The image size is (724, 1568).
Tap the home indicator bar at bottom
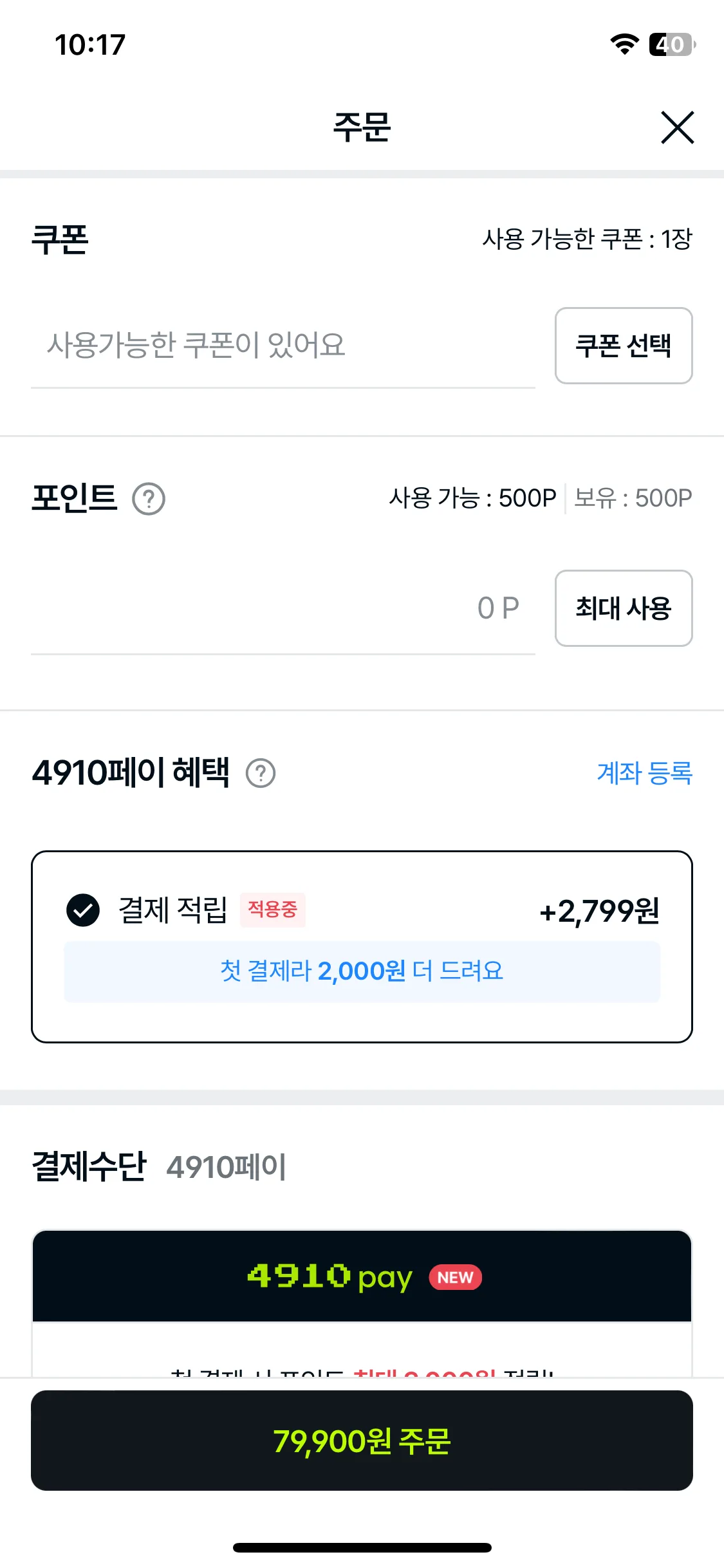point(362,1547)
